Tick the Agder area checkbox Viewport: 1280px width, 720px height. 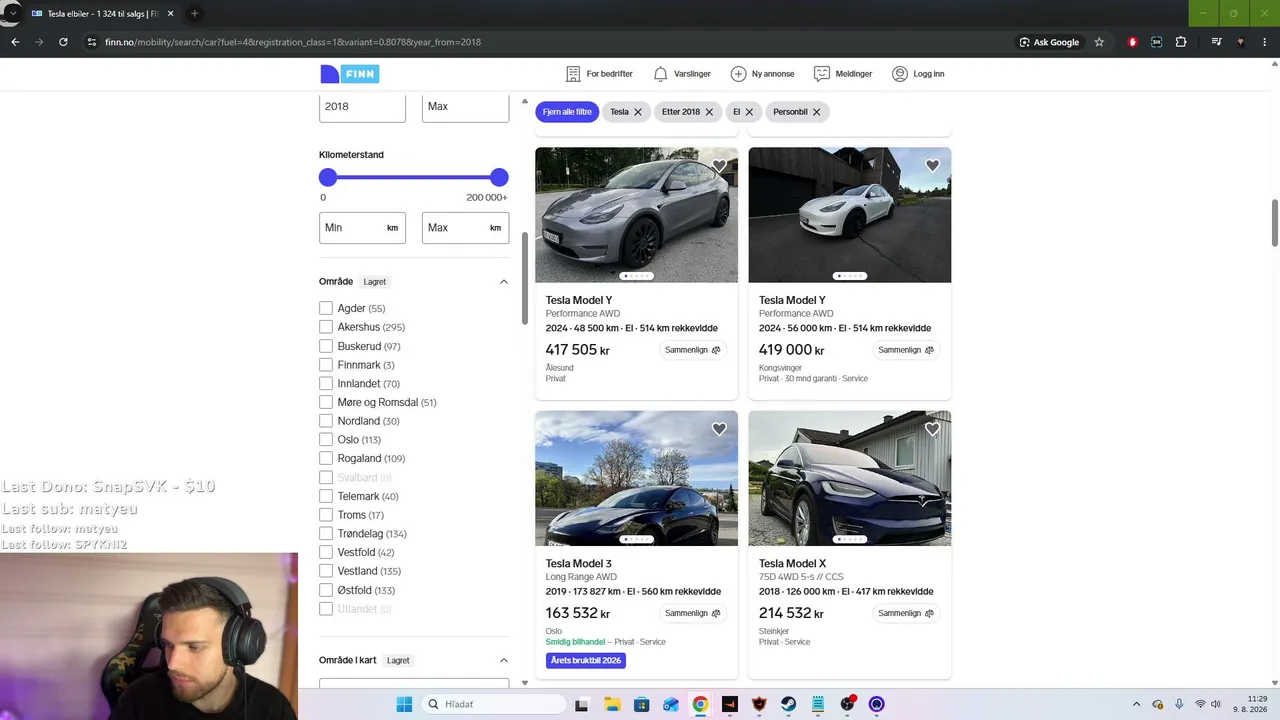[326, 309]
